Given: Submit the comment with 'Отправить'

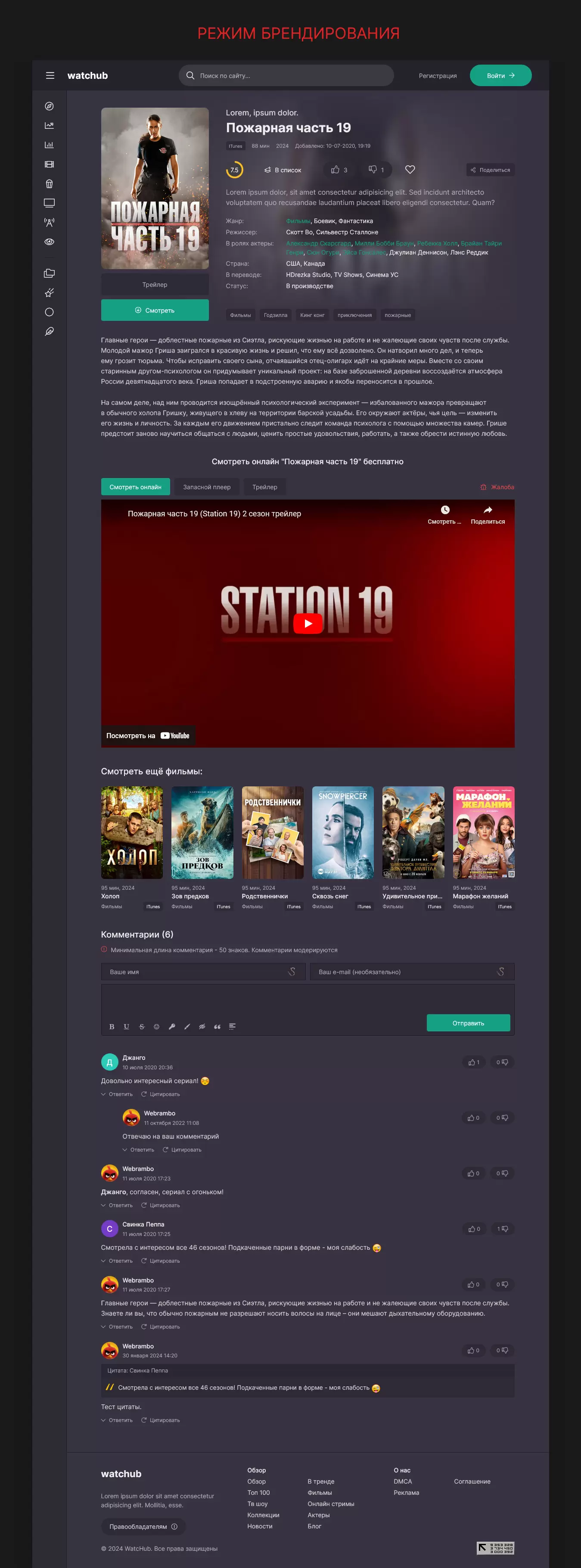Looking at the screenshot, I should (x=468, y=1023).
